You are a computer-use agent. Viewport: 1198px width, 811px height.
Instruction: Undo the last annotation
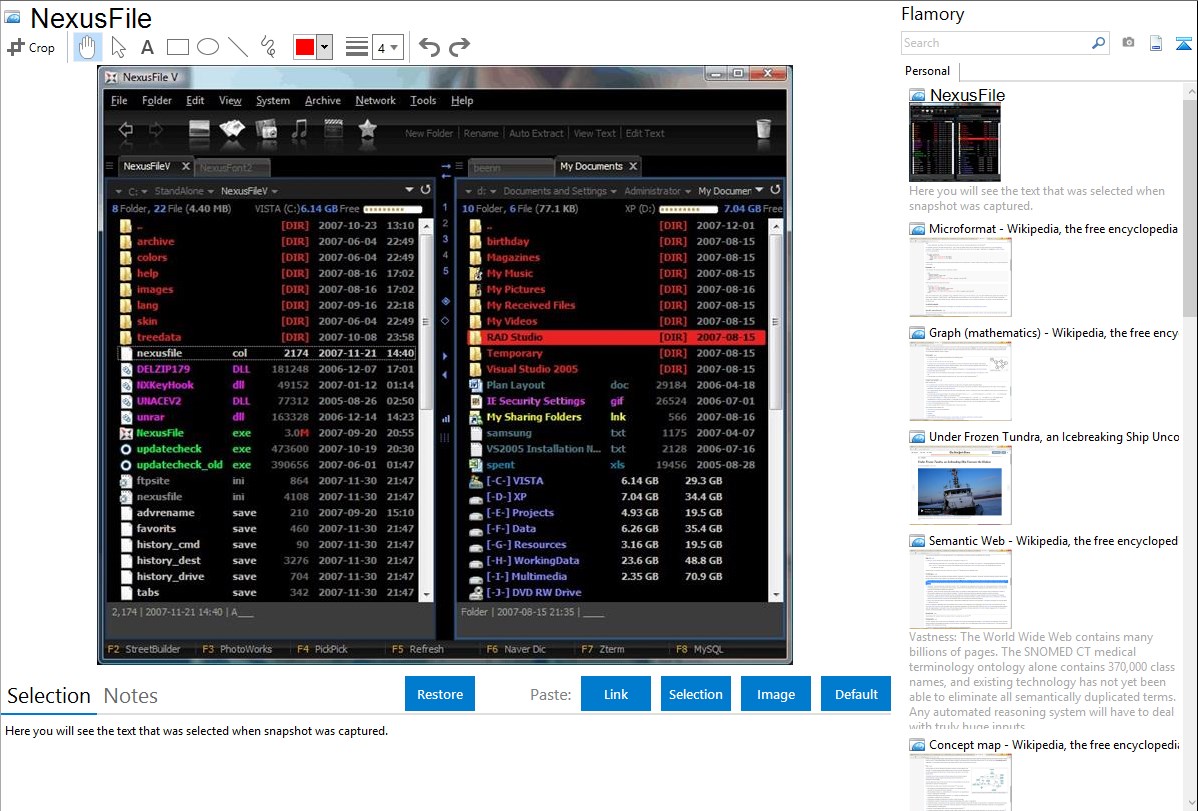click(429, 47)
